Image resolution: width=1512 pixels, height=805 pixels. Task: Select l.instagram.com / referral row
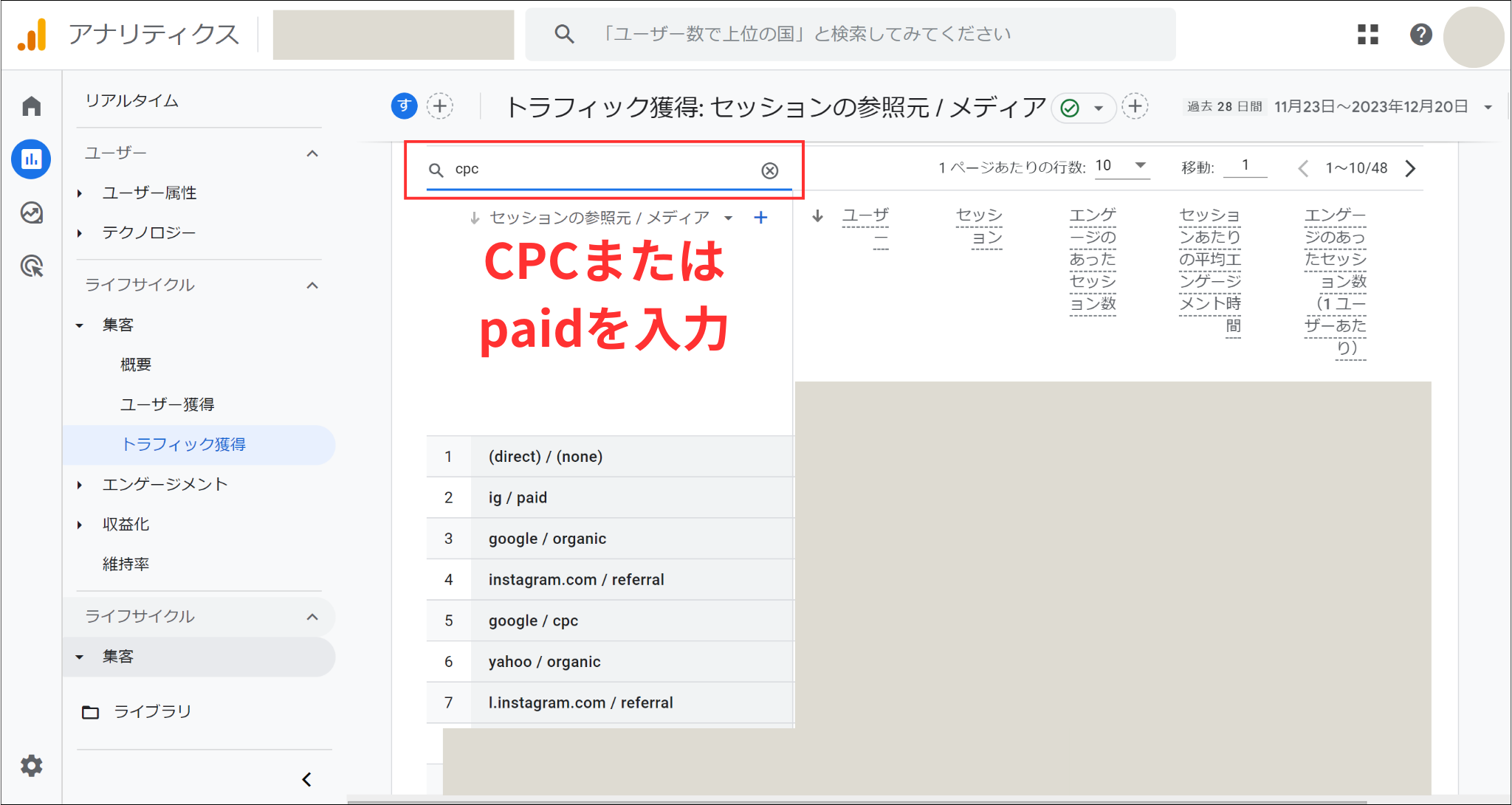(x=610, y=702)
